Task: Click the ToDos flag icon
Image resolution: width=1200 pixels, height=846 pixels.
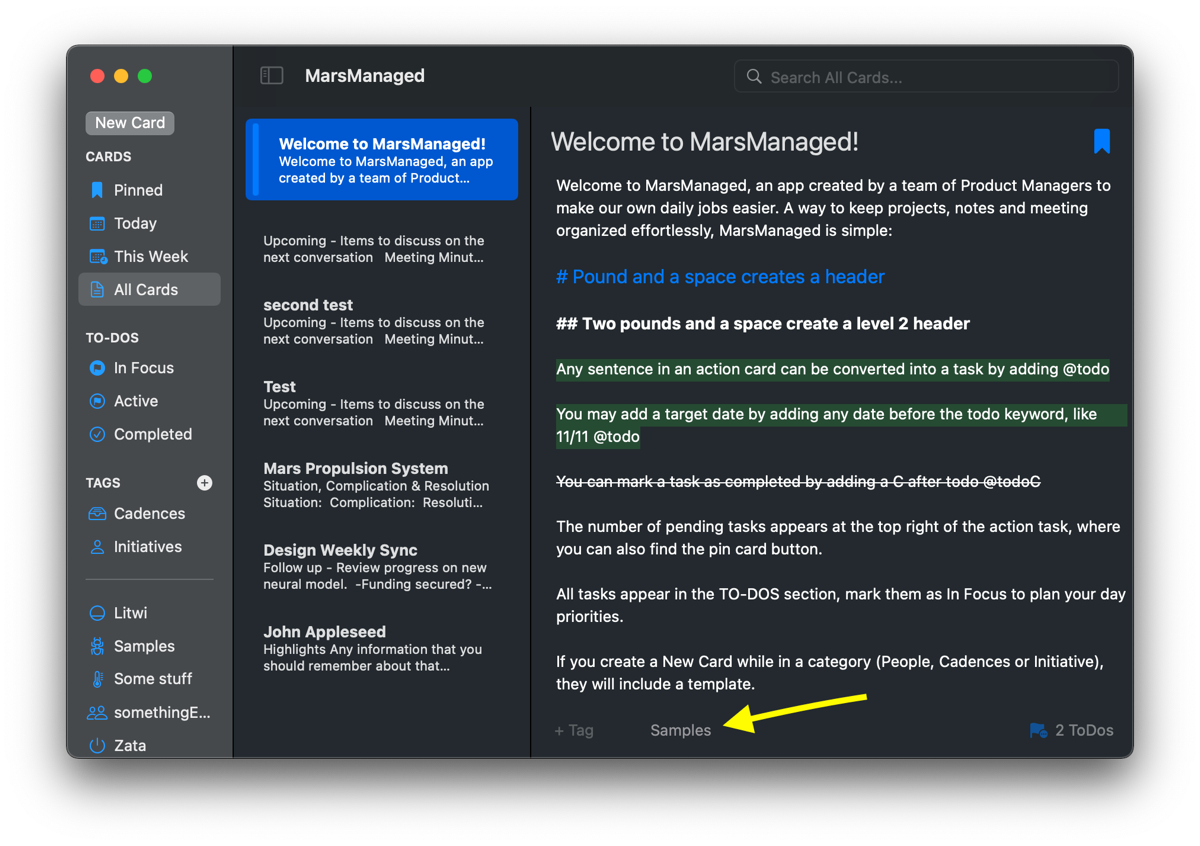Action: 1037,730
